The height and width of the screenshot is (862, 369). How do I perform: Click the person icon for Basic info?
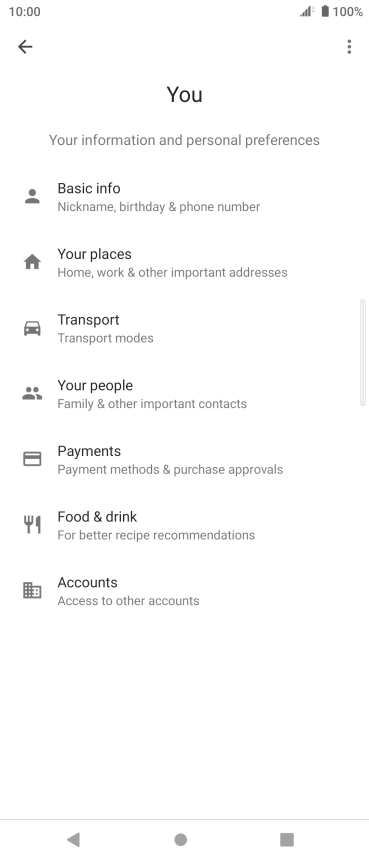[32, 197]
